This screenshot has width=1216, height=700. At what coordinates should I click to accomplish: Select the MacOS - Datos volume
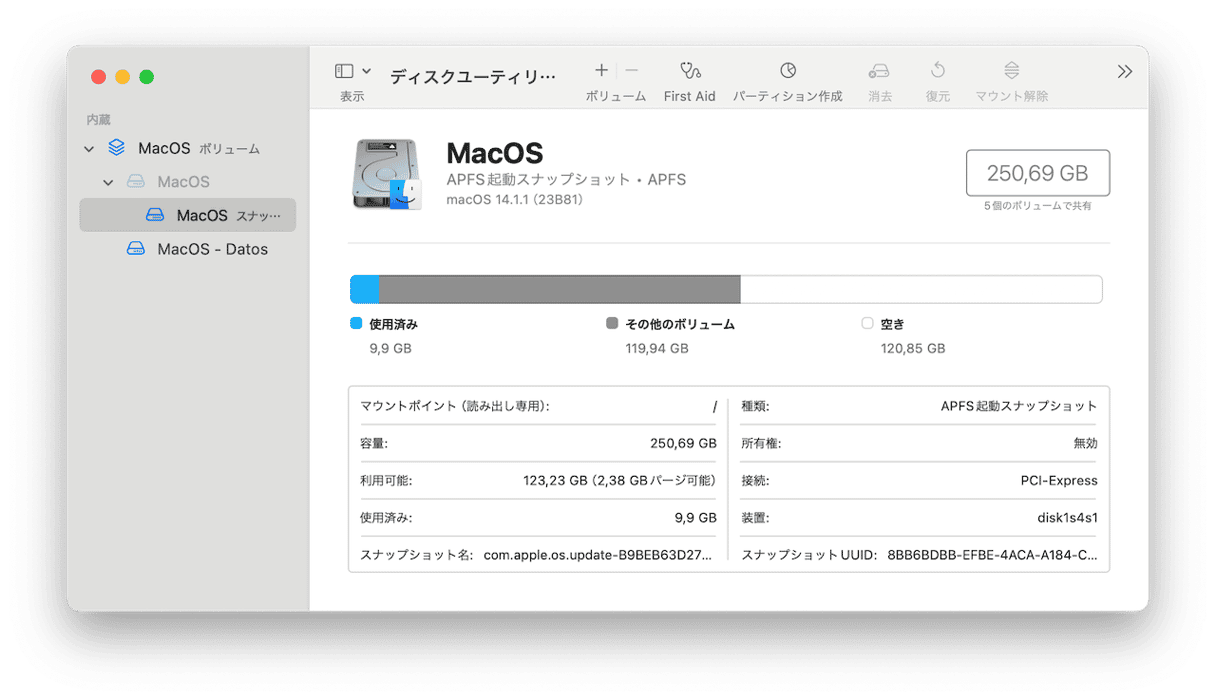[x=188, y=249]
